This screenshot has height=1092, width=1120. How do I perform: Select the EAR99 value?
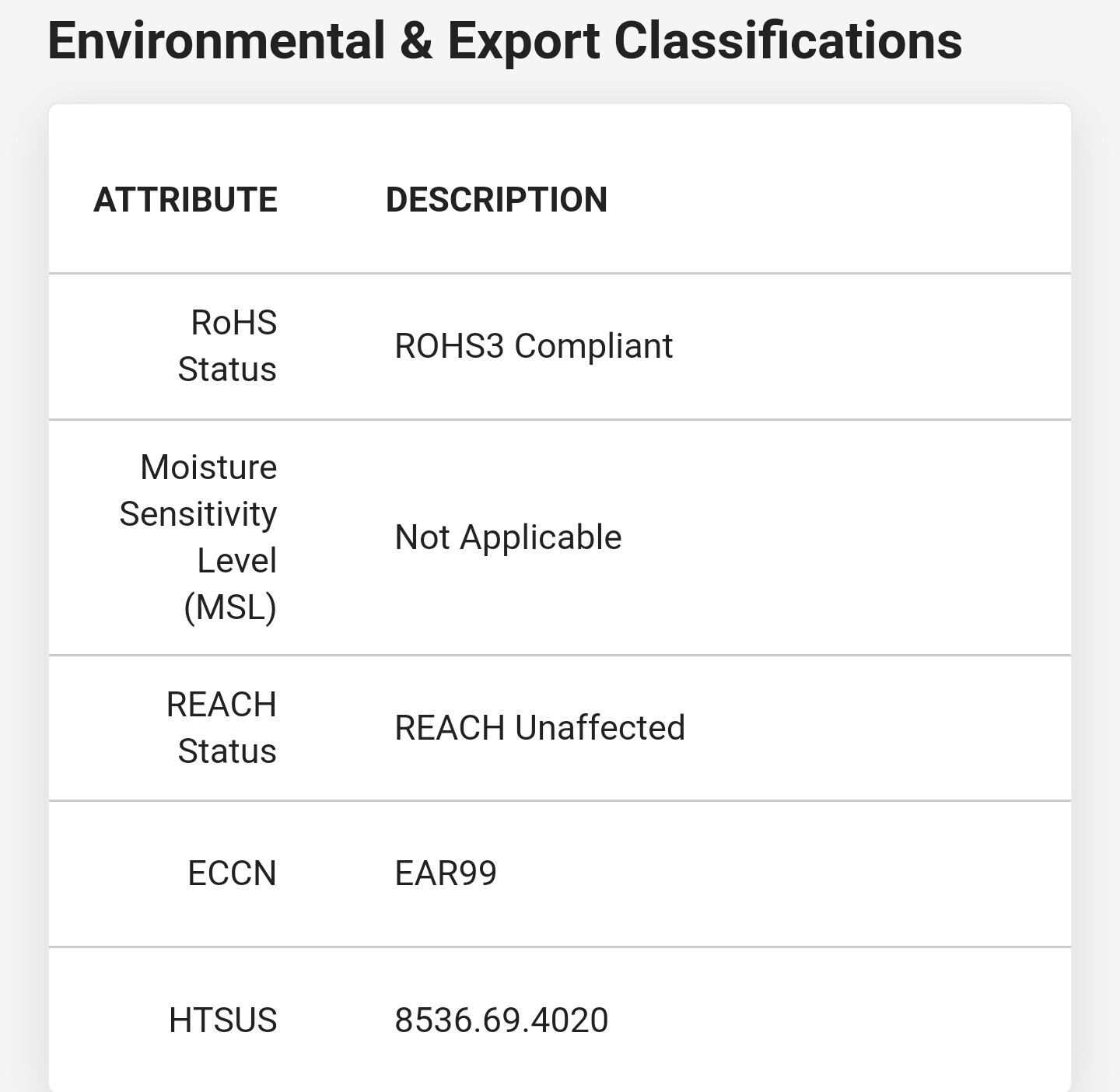pyautogui.click(x=446, y=873)
